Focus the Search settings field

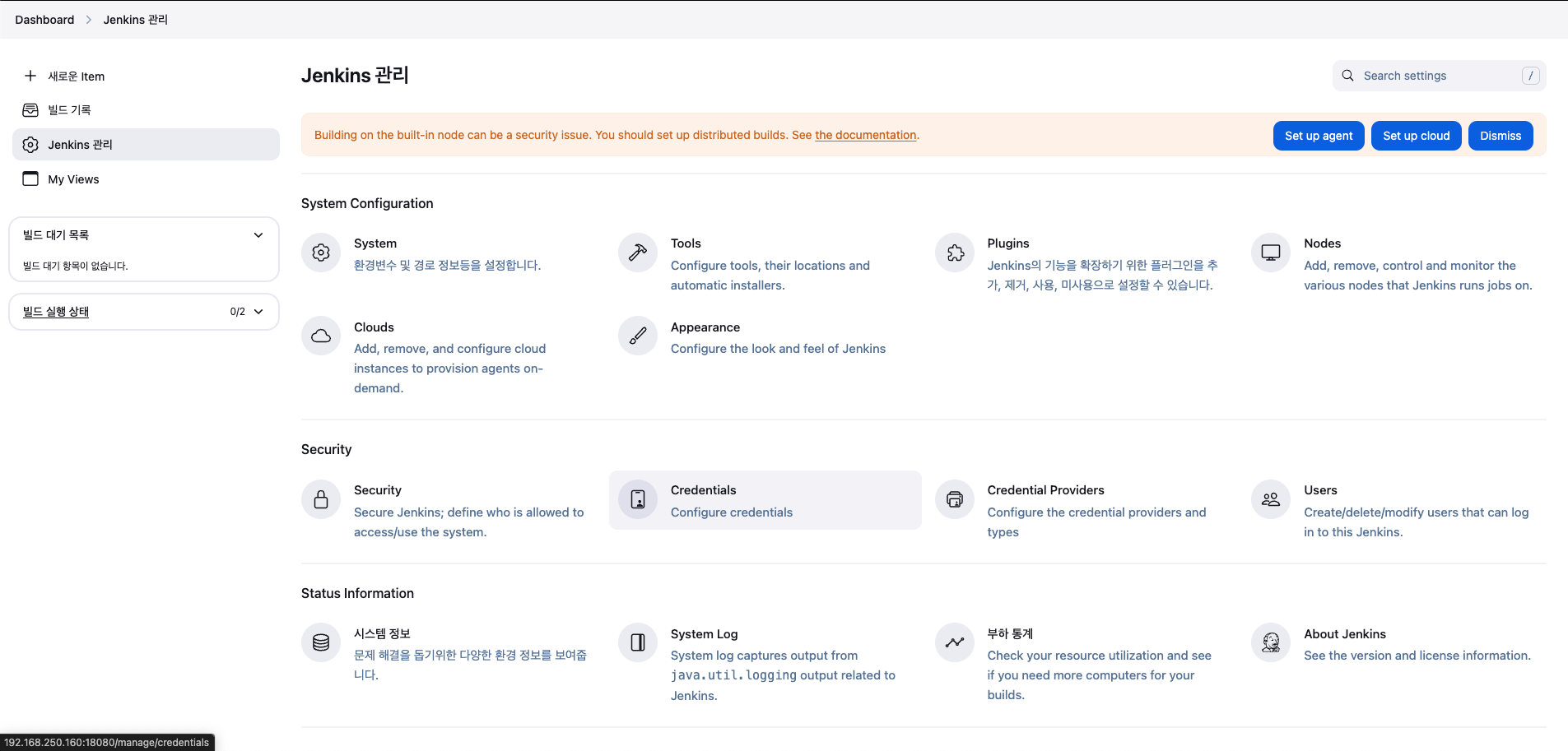pyautogui.click(x=1439, y=76)
